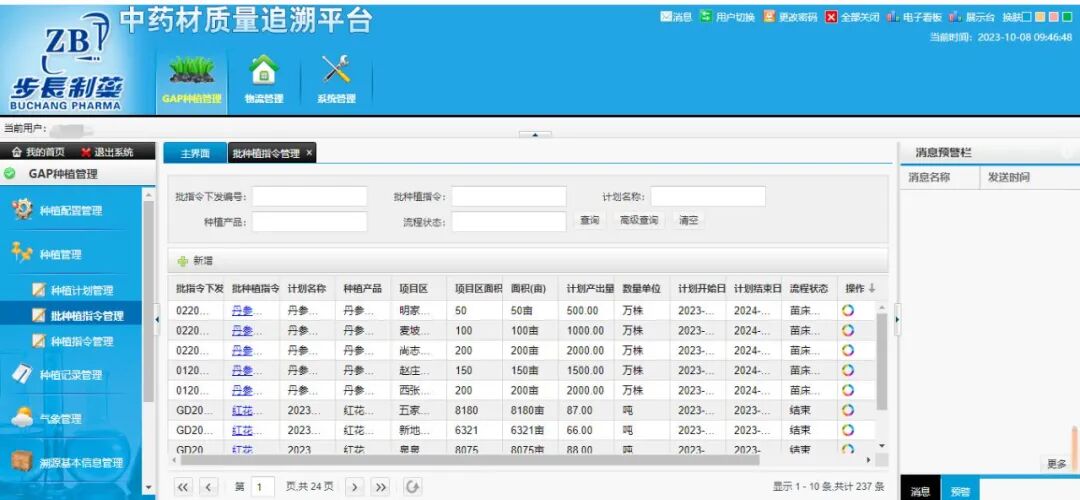This screenshot has height=500, width=1080.
Task: Click the 全部关闭 red X icon
Action: pos(831,17)
